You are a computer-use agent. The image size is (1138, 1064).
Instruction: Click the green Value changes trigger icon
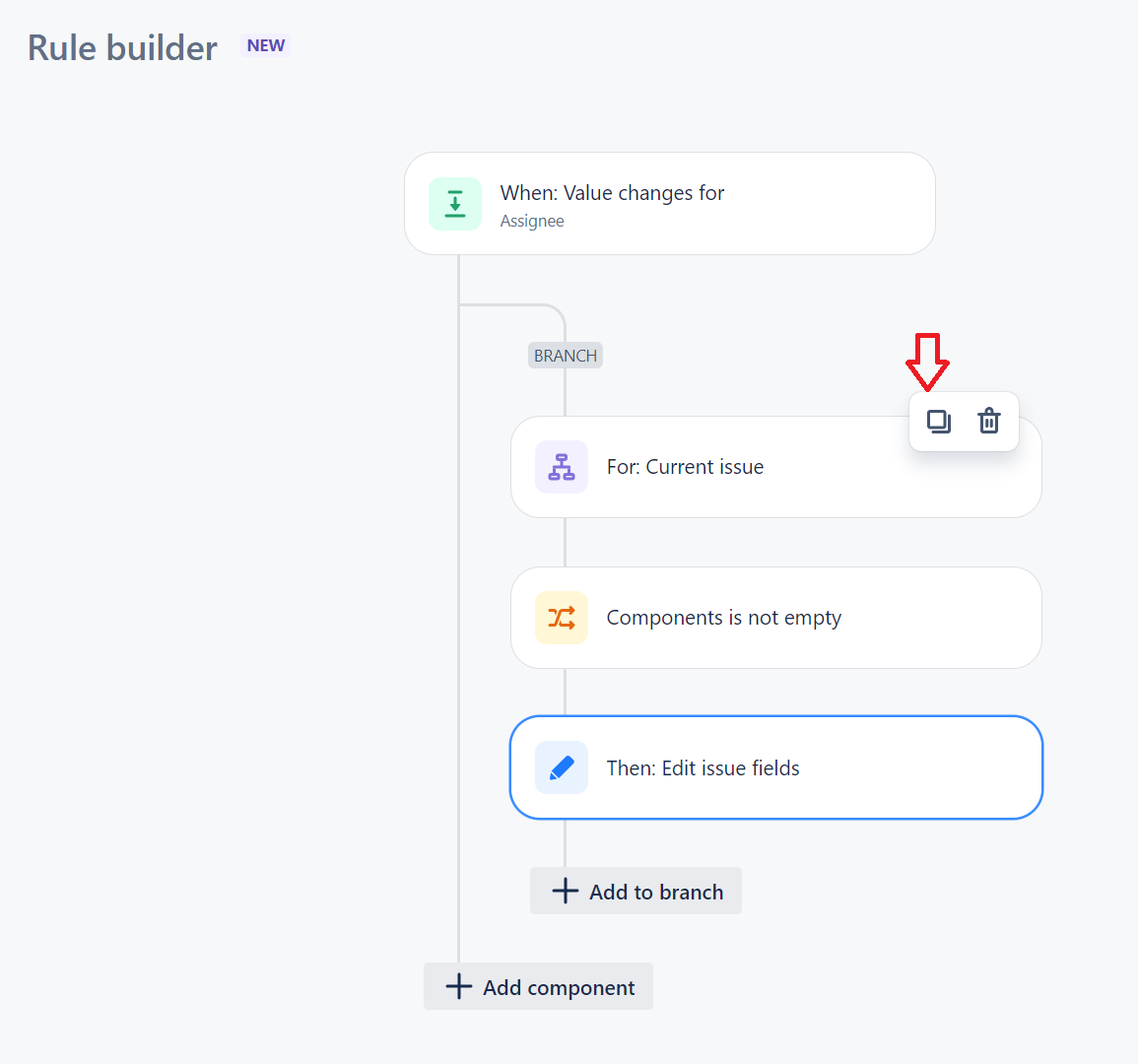[x=455, y=204]
